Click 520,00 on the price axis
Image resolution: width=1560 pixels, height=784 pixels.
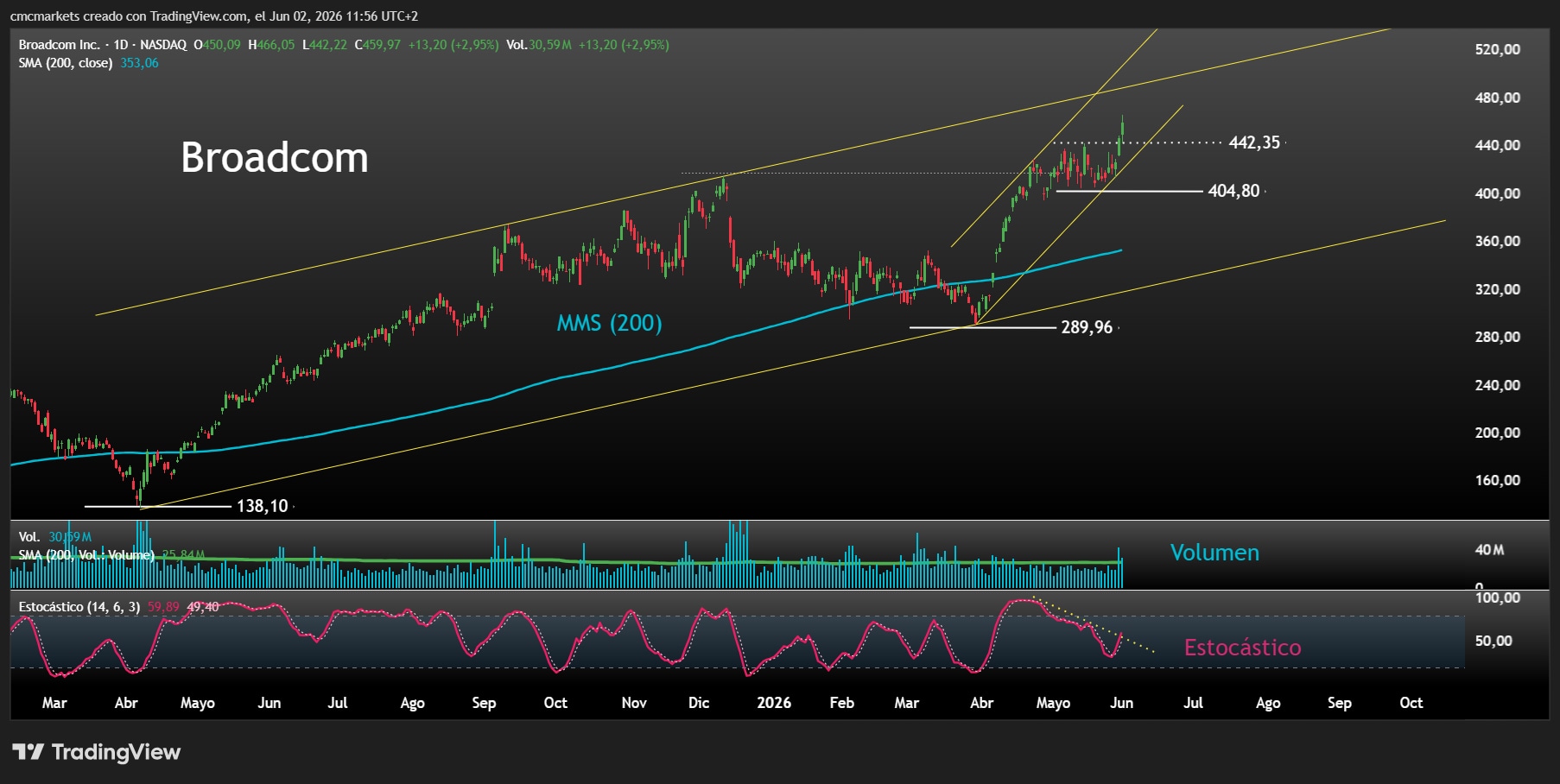click(x=1498, y=50)
